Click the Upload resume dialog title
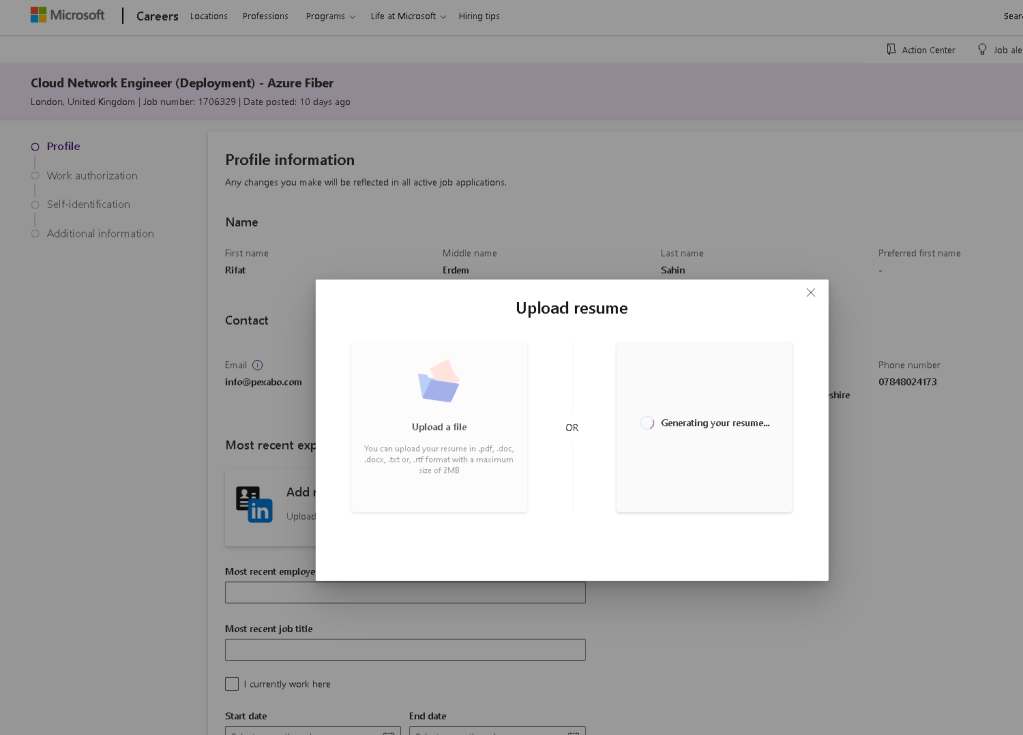This screenshot has width=1023, height=735. tap(572, 308)
